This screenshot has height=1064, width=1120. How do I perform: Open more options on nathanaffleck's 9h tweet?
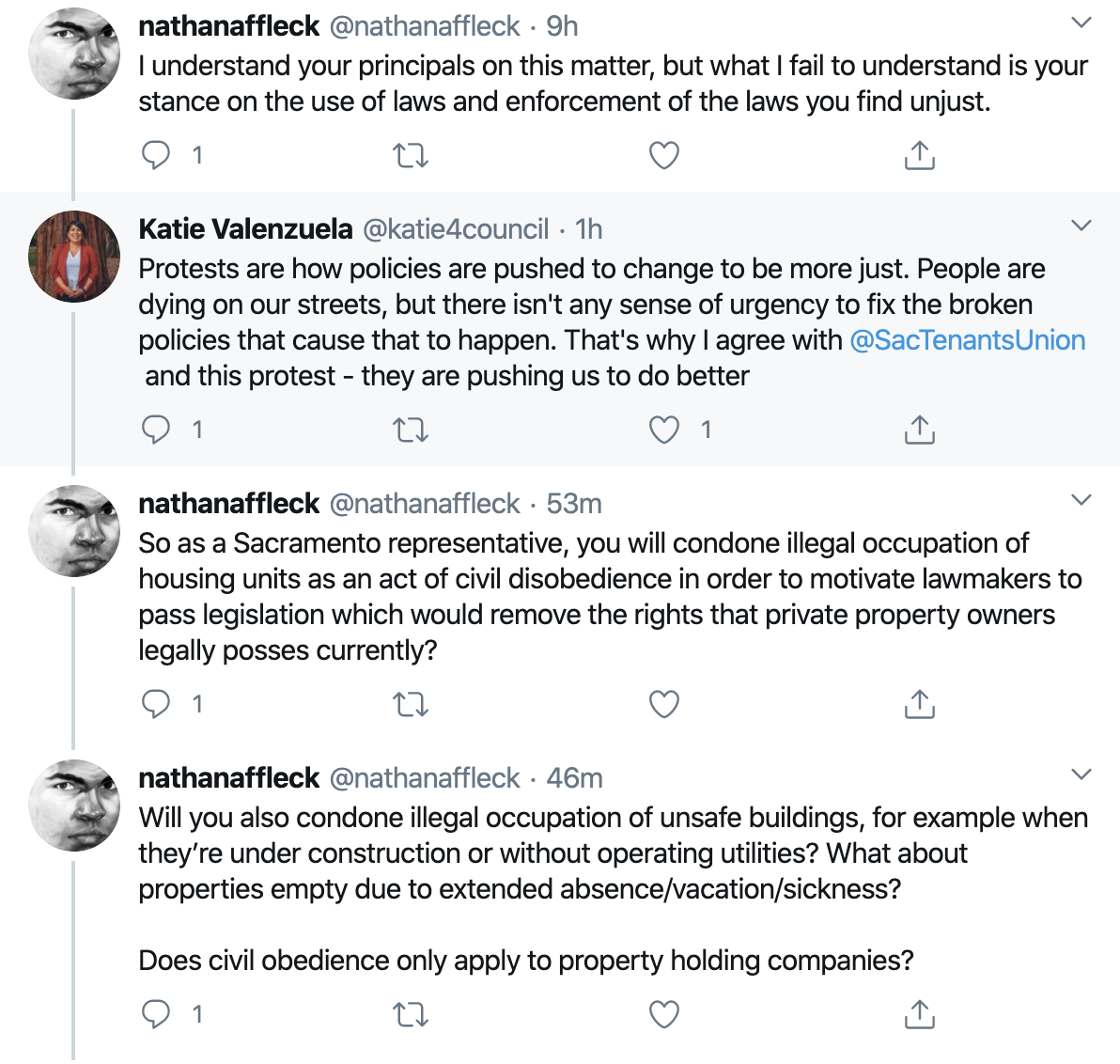(x=1081, y=23)
